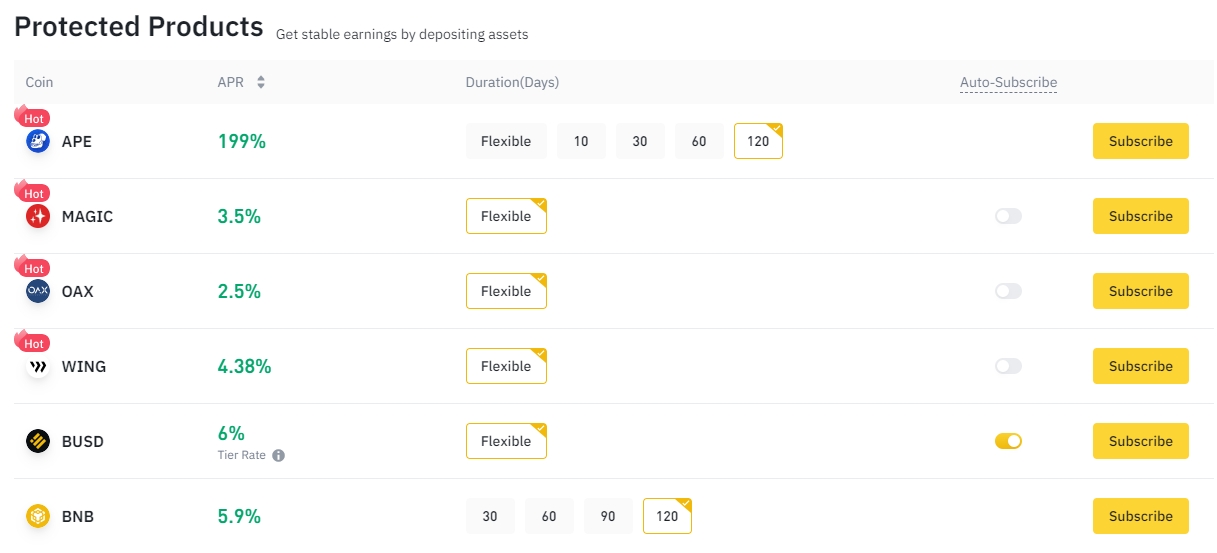Click the BUSD coin icon

[38, 441]
